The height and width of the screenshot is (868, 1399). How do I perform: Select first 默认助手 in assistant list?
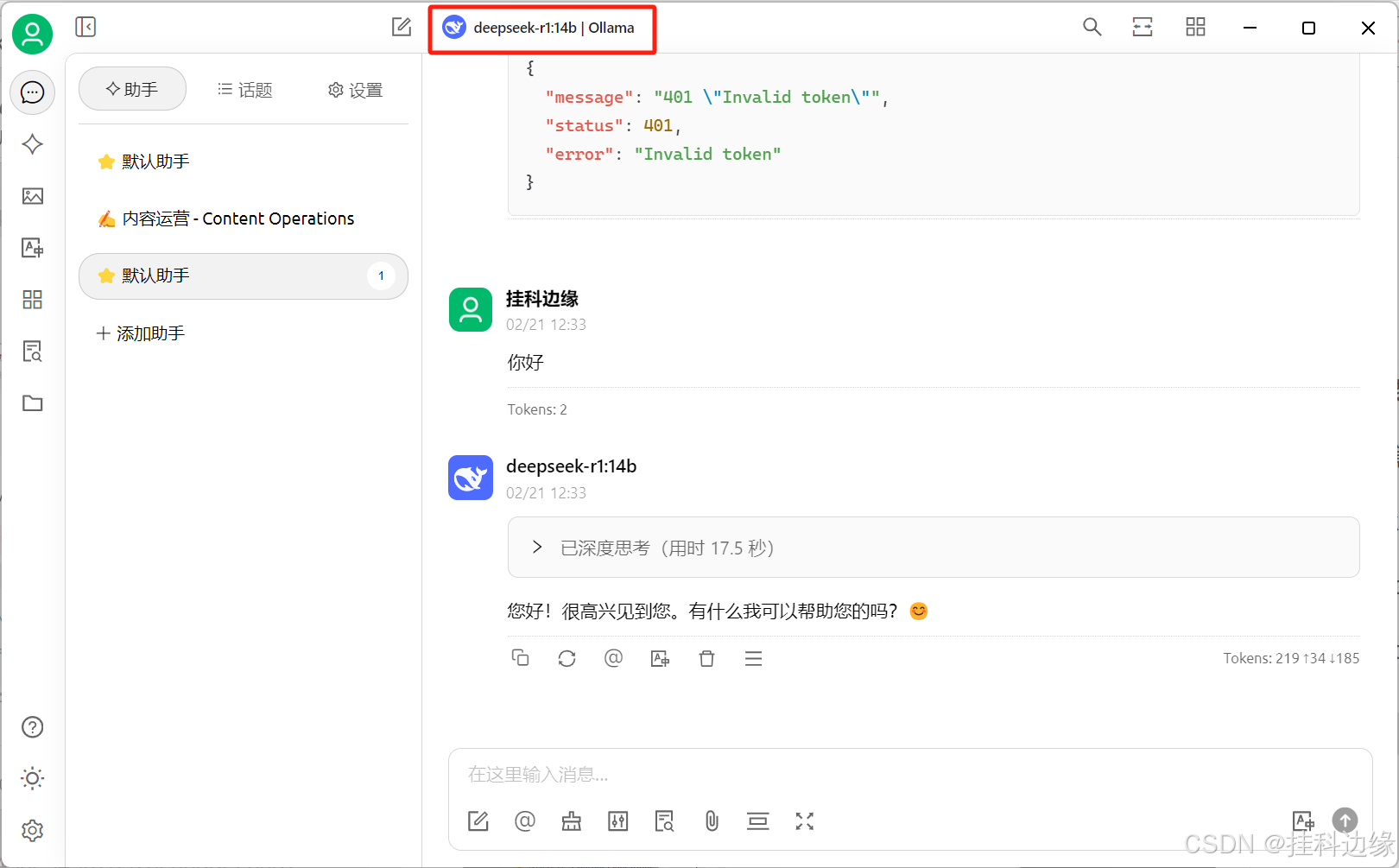(243, 162)
